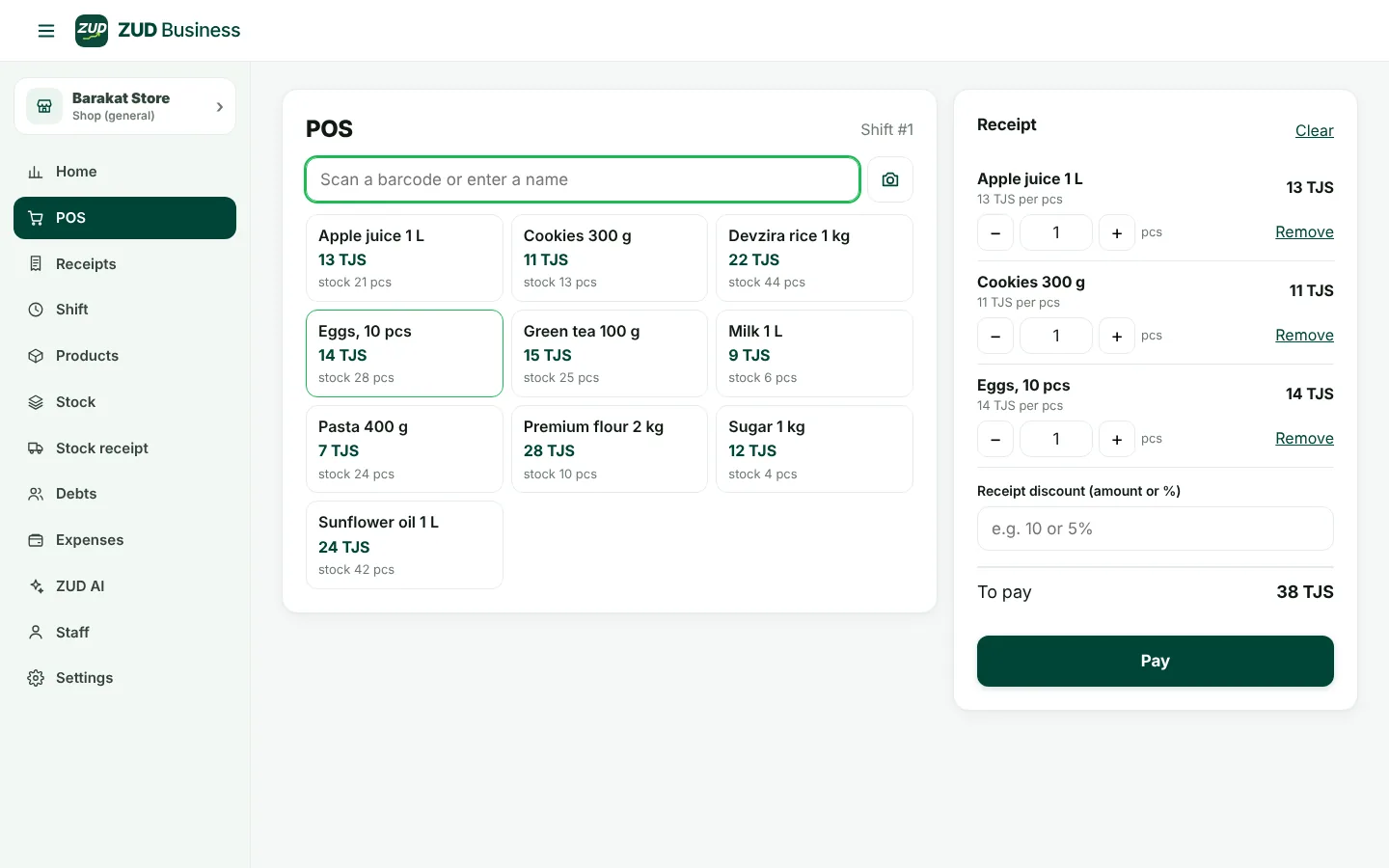Increase Cookies 300 g quantity
This screenshot has height=868, width=1389.
pyautogui.click(x=1117, y=336)
